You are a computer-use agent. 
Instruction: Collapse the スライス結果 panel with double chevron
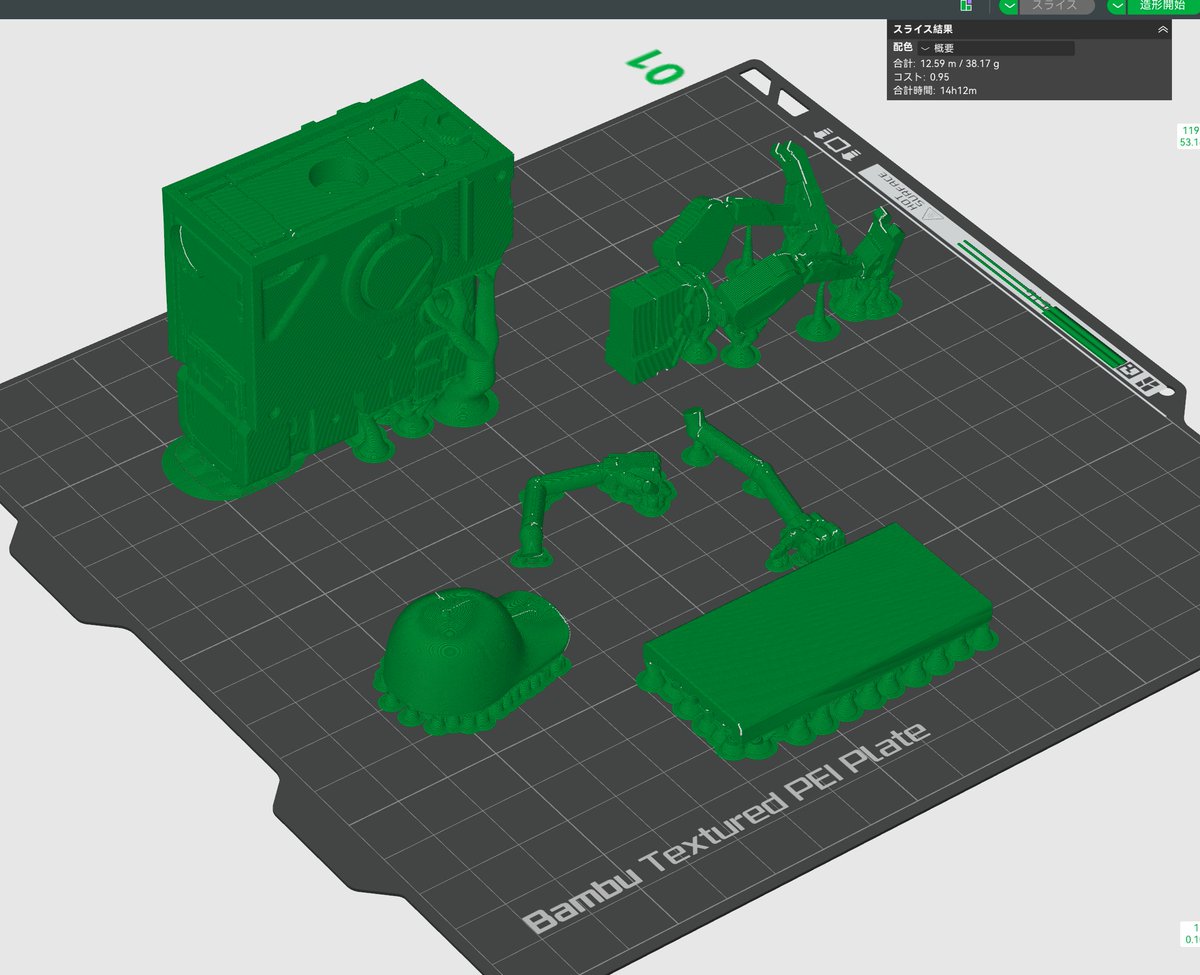(1162, 30)
